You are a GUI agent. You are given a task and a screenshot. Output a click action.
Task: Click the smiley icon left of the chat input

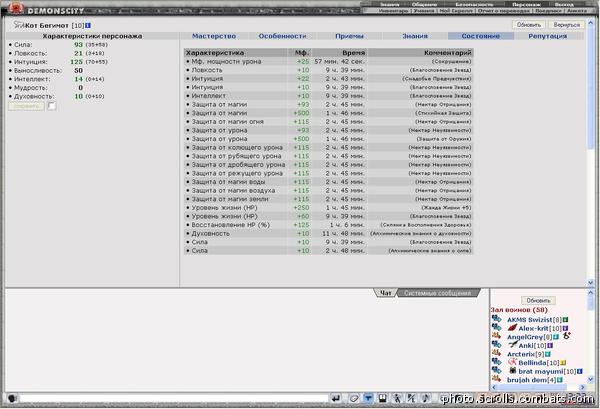[12, 398]
